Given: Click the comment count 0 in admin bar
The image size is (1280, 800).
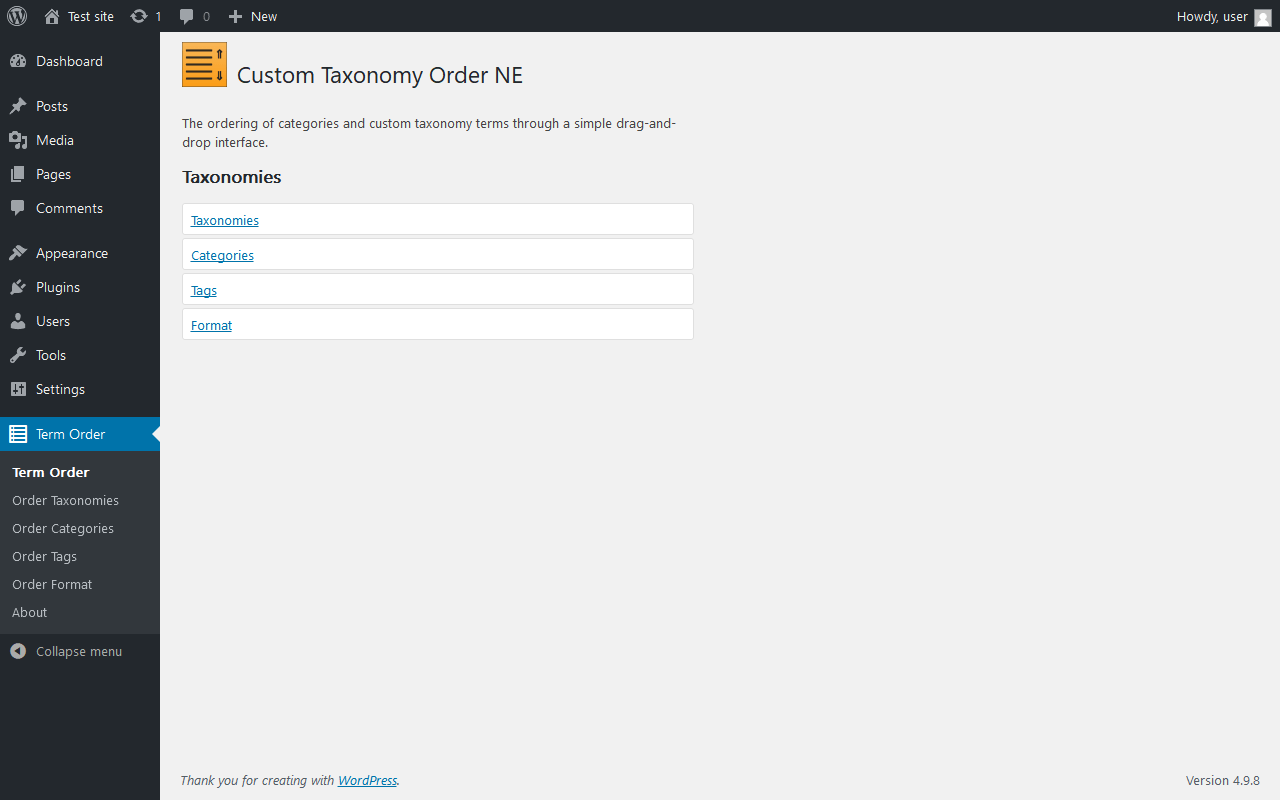Looking at the screenshot, I should 206,16.
